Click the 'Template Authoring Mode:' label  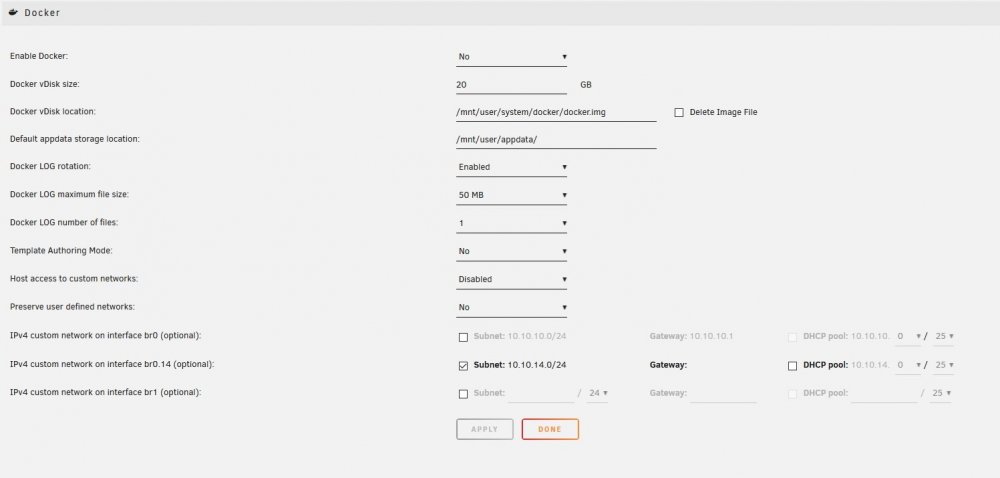61,250
